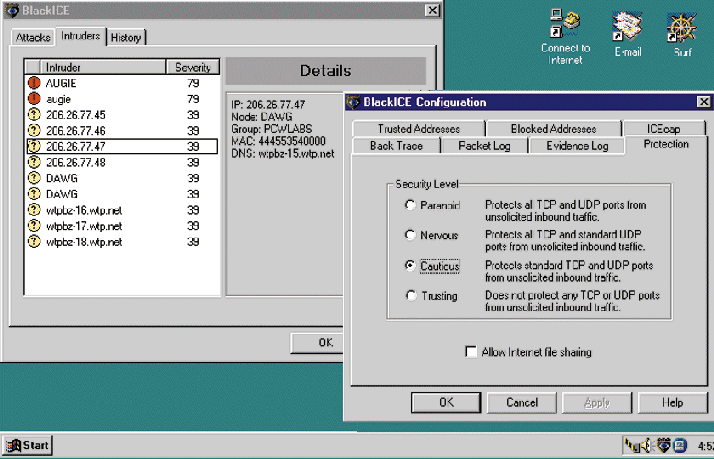Click the Apply button
714x459 pixels.
click(x=597, y=403)
